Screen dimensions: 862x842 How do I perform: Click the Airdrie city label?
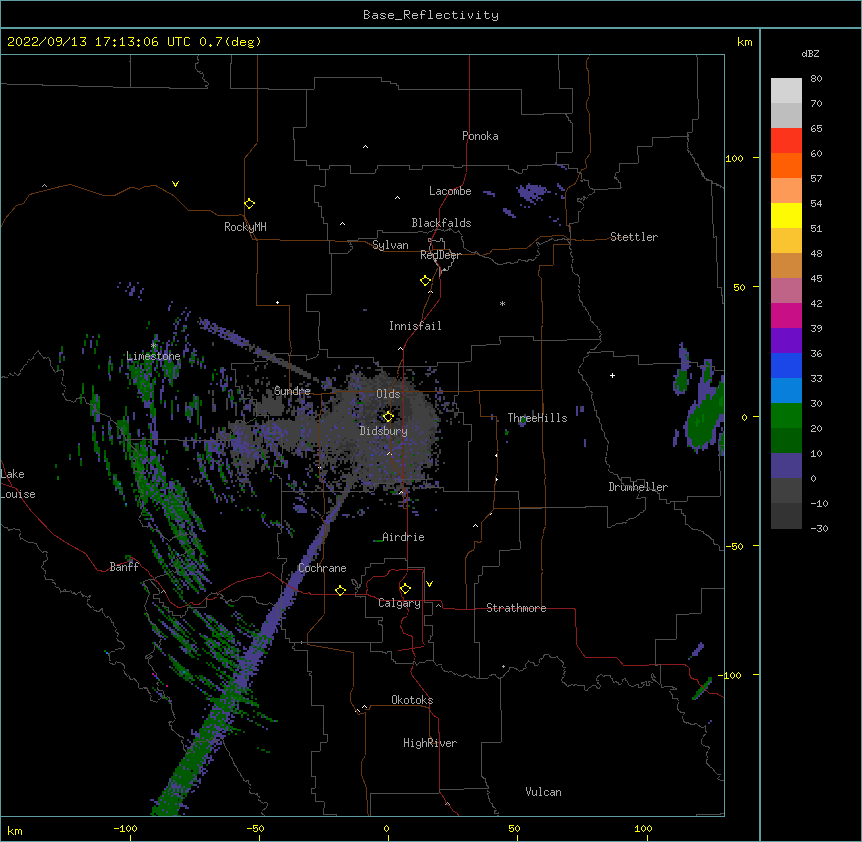point(403,537)
